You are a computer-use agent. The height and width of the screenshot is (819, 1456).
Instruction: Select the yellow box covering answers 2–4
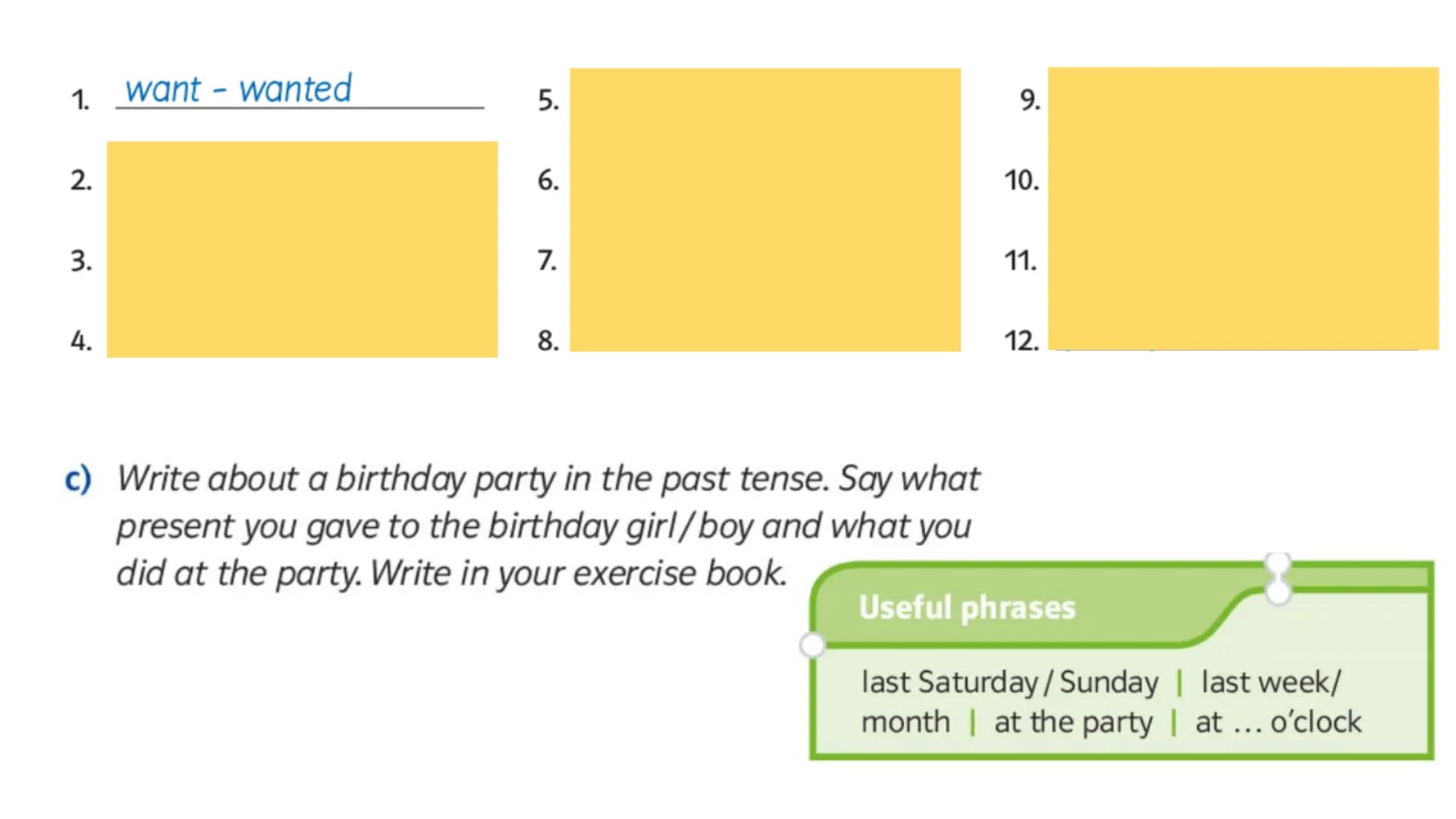[302, 249]
